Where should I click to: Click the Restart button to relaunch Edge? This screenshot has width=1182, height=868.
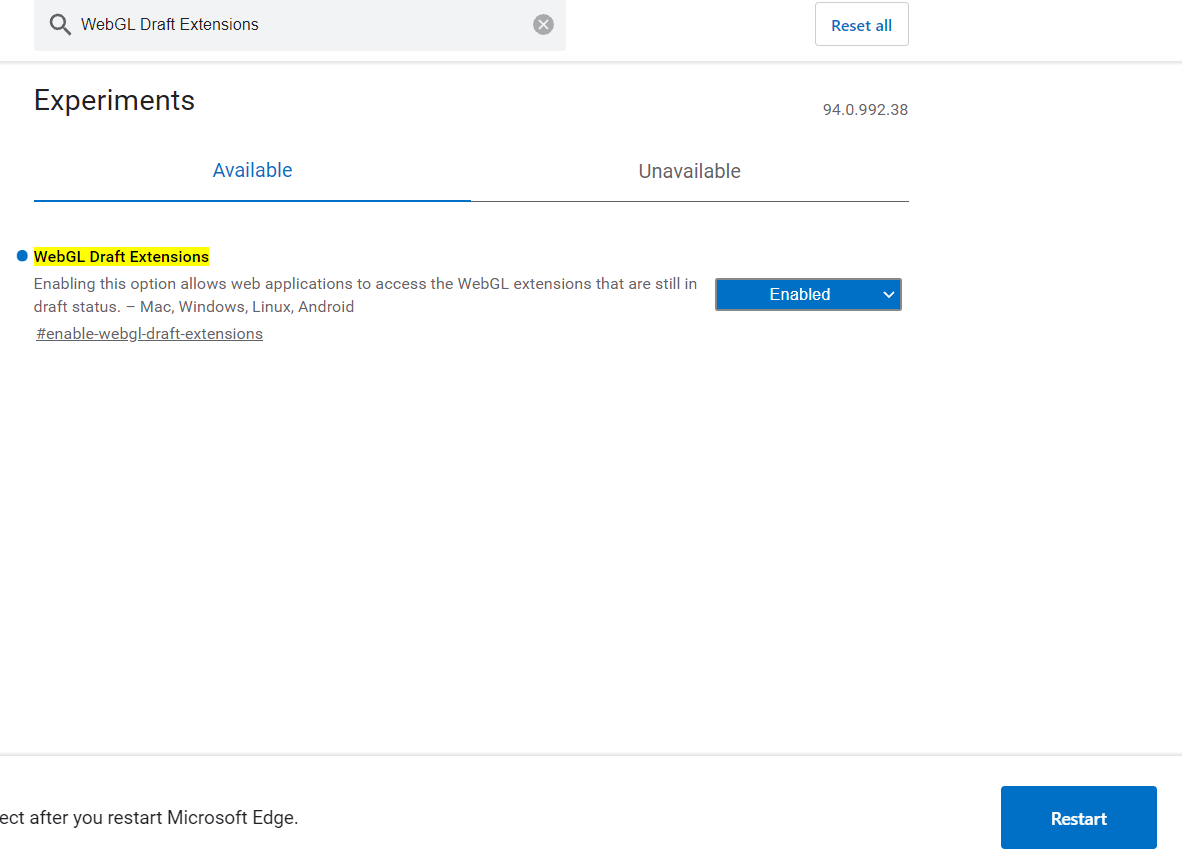tap(1078, 817)
